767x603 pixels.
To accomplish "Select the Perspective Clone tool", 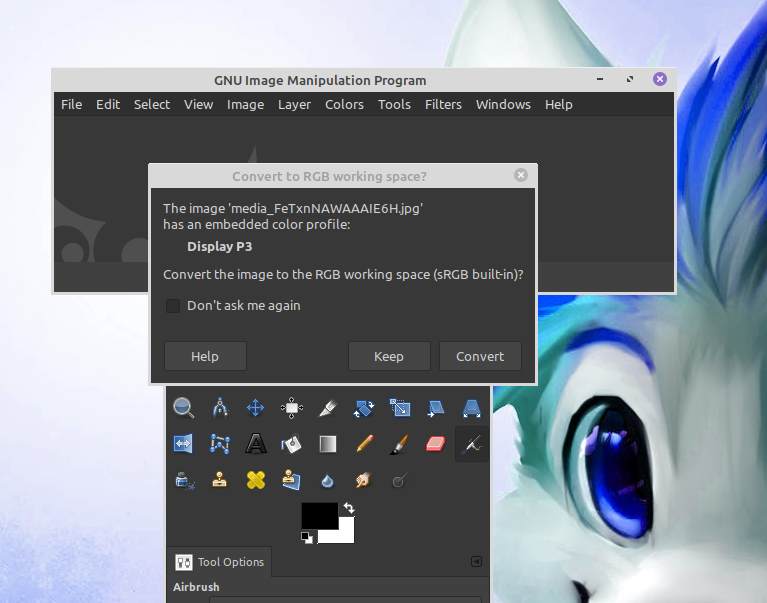I will [292, 480].
